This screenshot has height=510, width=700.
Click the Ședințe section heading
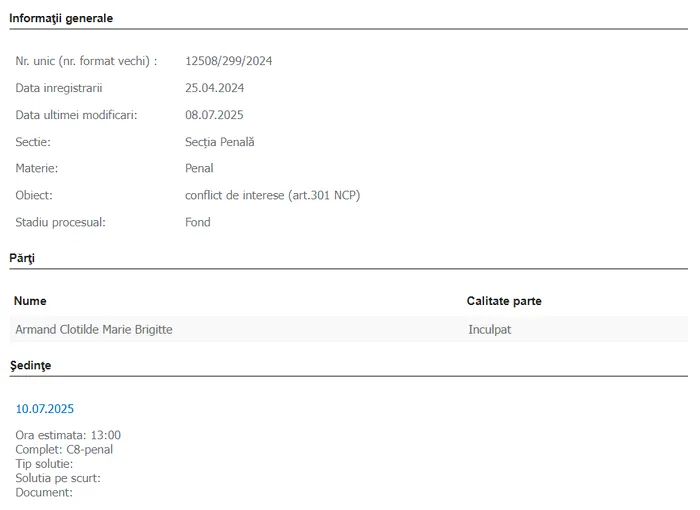30,365
